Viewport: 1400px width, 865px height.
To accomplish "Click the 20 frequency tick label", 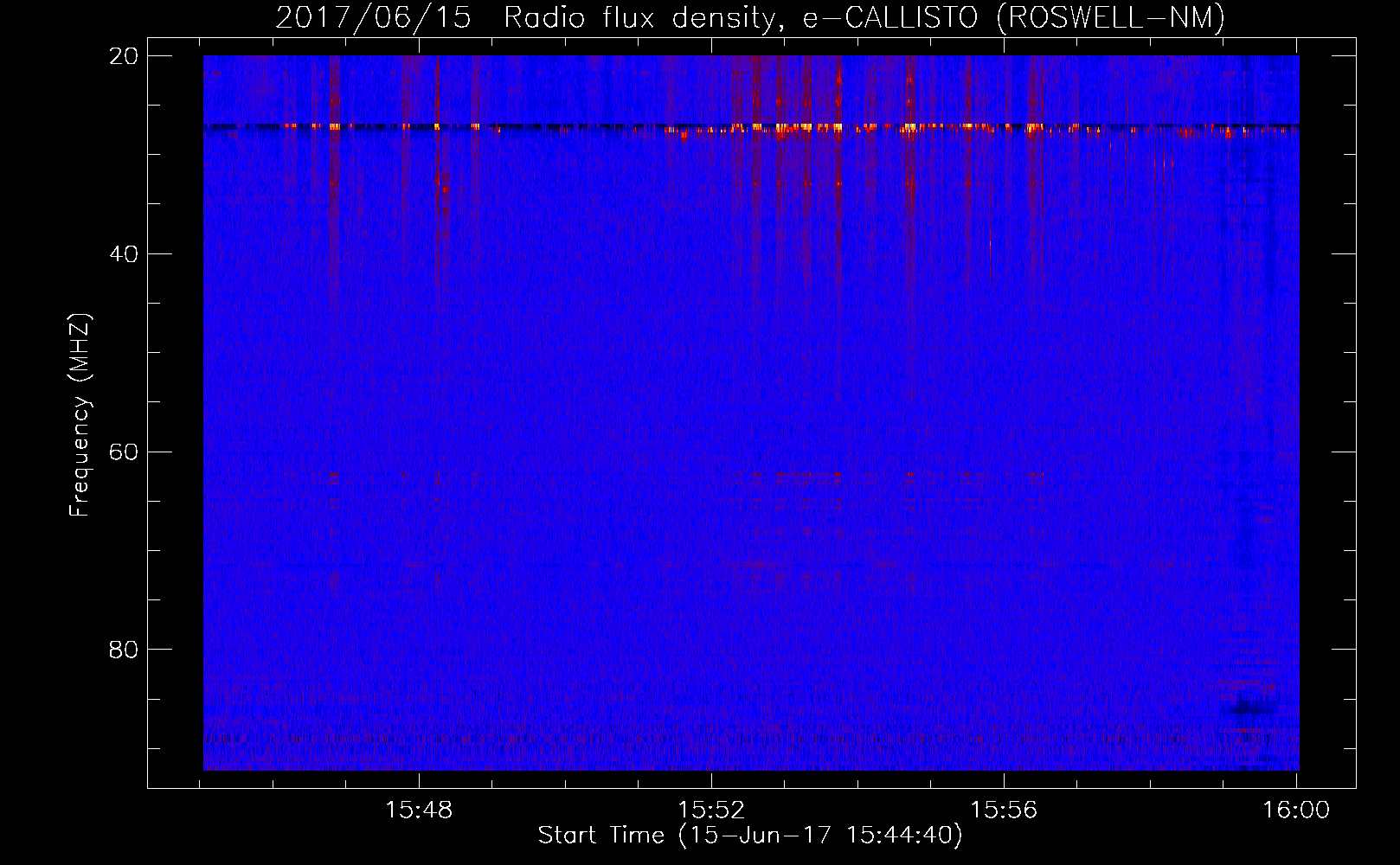I will [124, 56].
